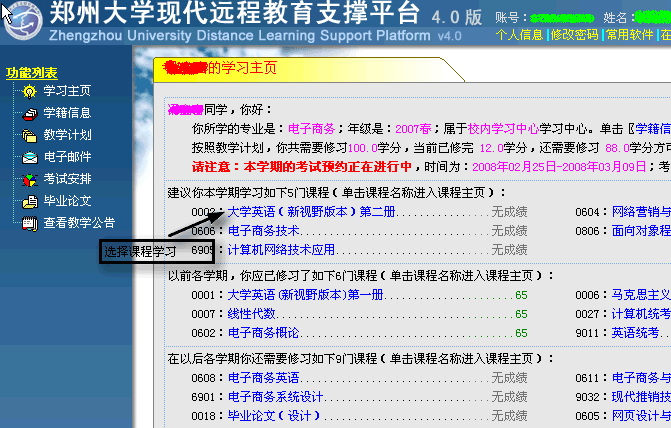Click the calendar icon for 查看教学公告
Screen dimensions: 671x428
pyautogui.click(x=27, y=223)
